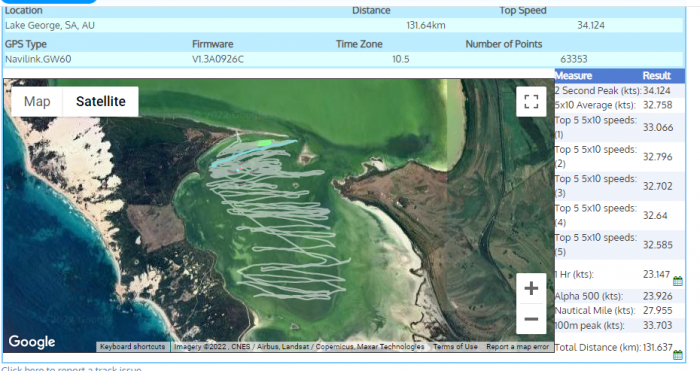Zoom out of the map
Viewport: 700px width, 371px height.
(531, 319)
